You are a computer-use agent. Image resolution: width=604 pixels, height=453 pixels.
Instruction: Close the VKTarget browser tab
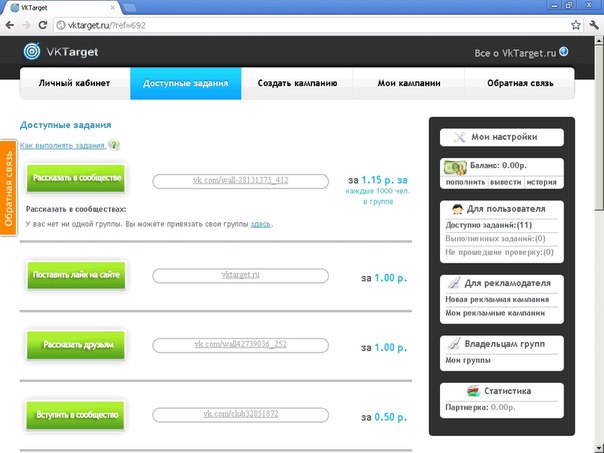point(113,7)
